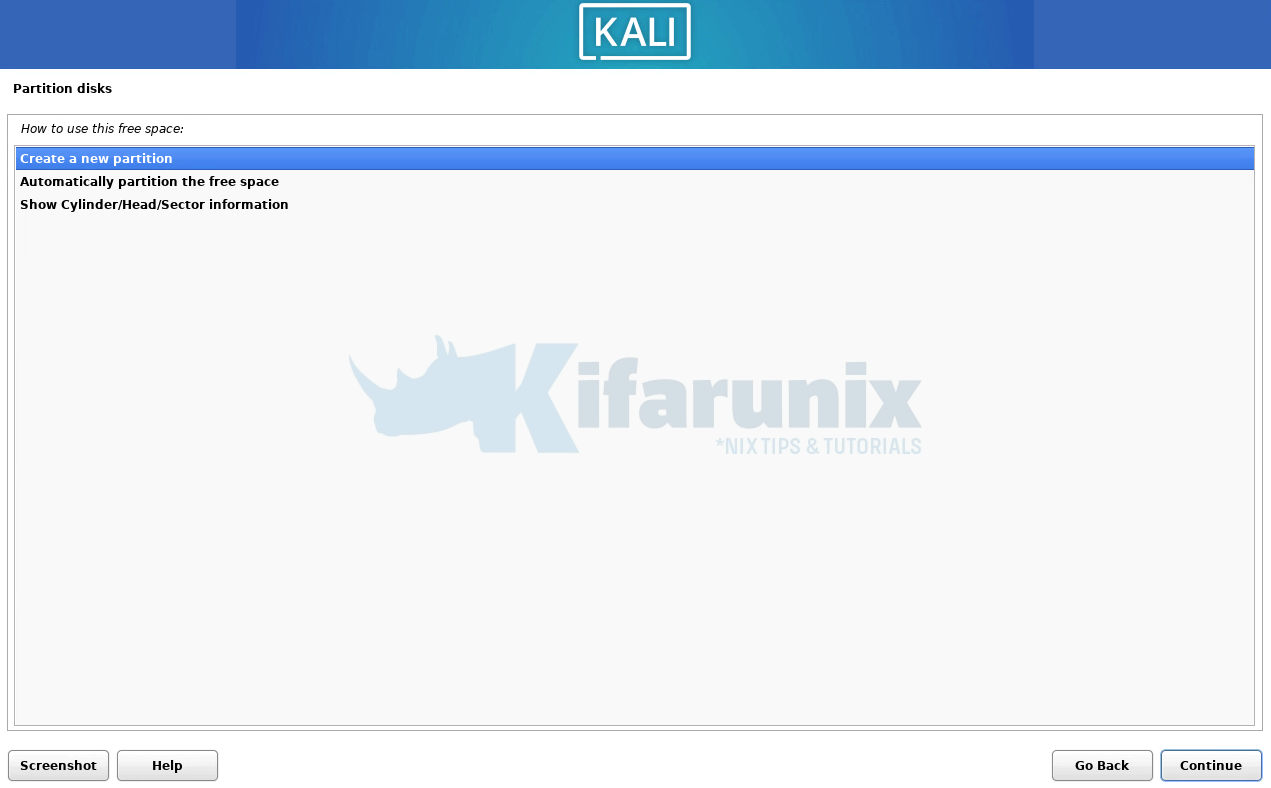The height and width of the screenshot is (788, 1271).
Task: Click the dark blue banner right of the logo
Action: point(1150,34)
